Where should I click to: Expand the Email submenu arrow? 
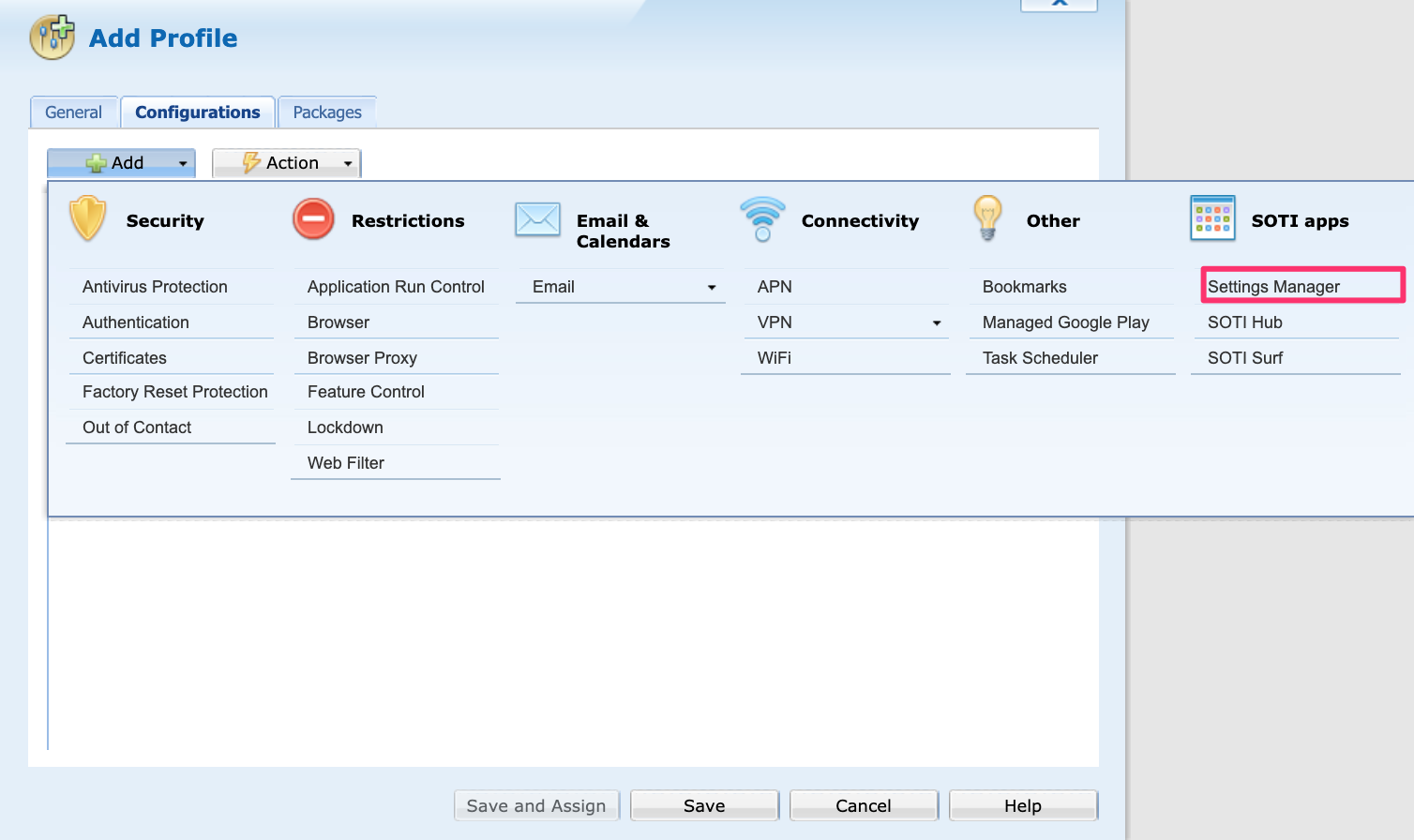[712, 288]
